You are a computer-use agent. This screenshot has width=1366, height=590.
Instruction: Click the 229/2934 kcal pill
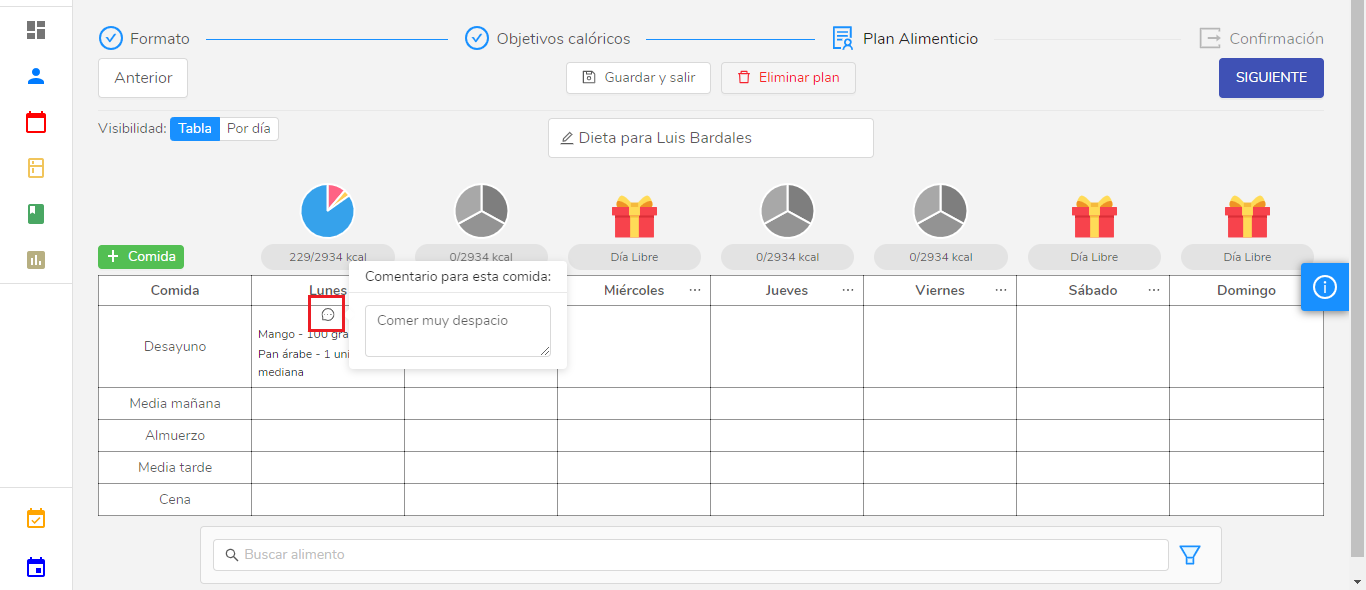coord(328,257)
